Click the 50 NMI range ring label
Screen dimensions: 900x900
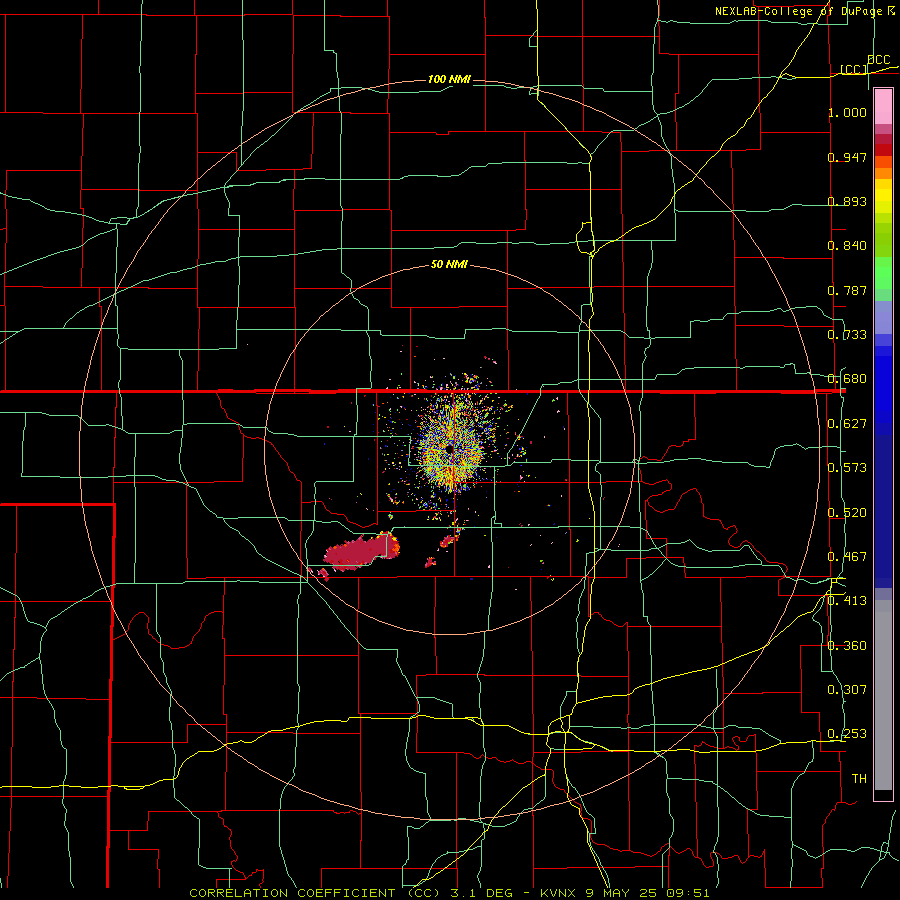coord(449,265)
